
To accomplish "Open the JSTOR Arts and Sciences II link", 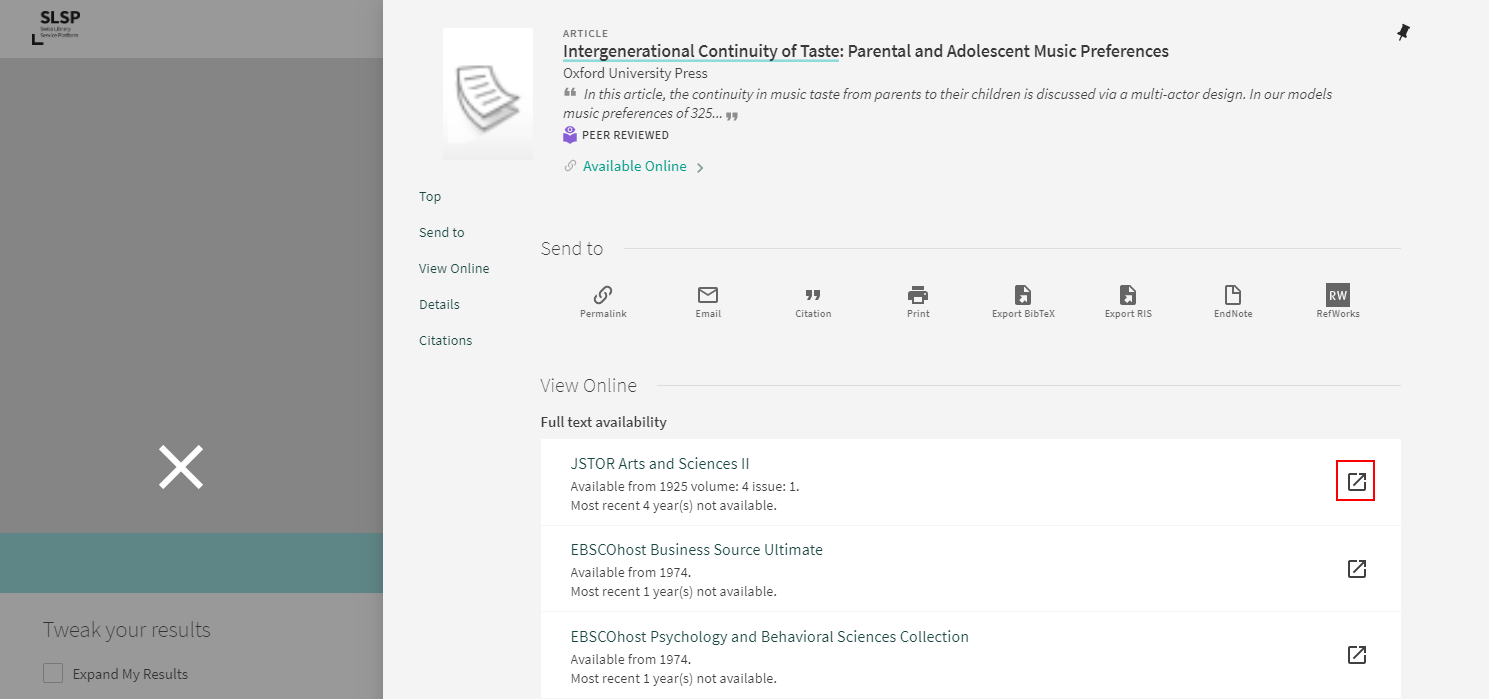I will point(659,464).
